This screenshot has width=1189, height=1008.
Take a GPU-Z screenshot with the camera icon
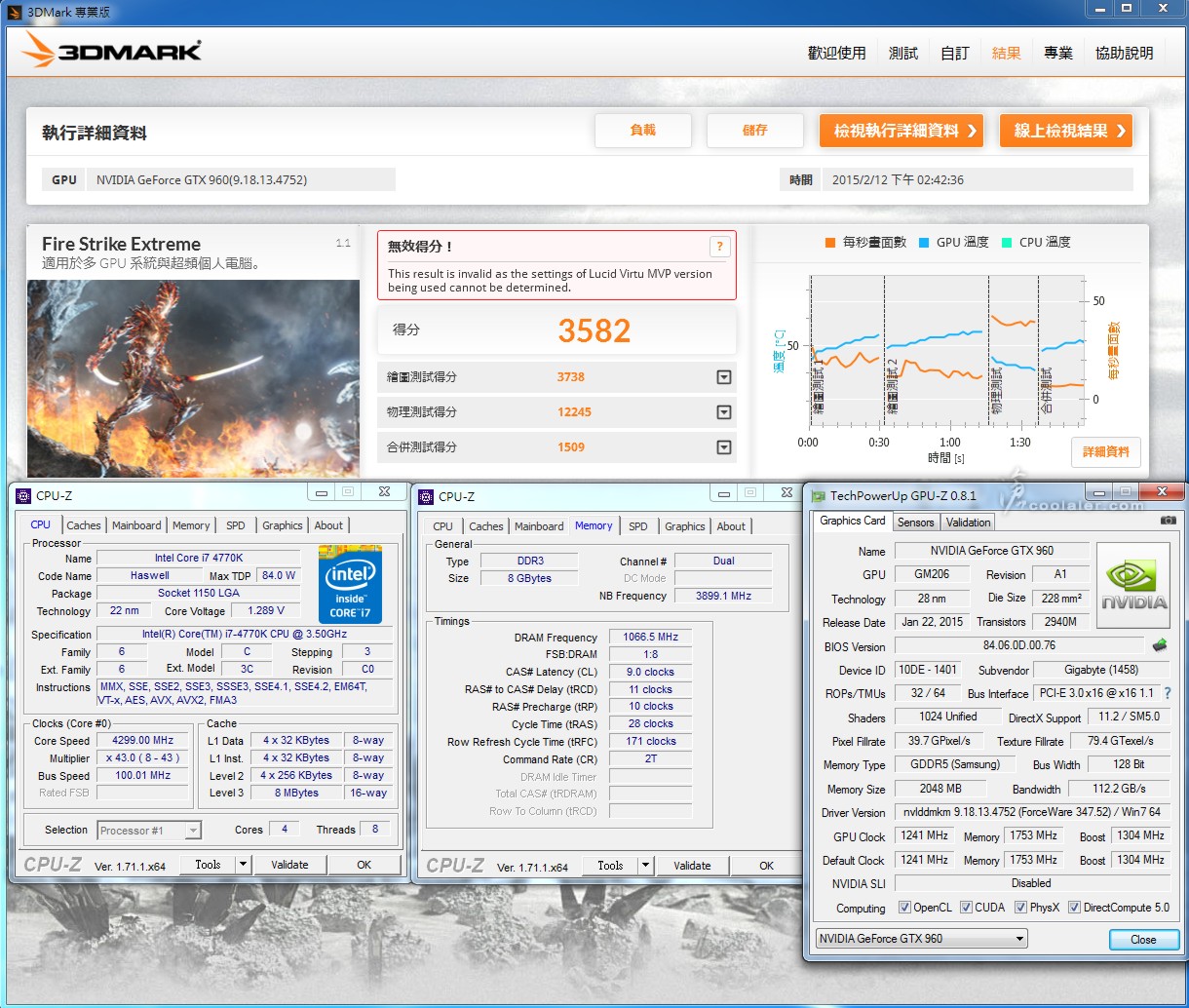click(1169, 521)
